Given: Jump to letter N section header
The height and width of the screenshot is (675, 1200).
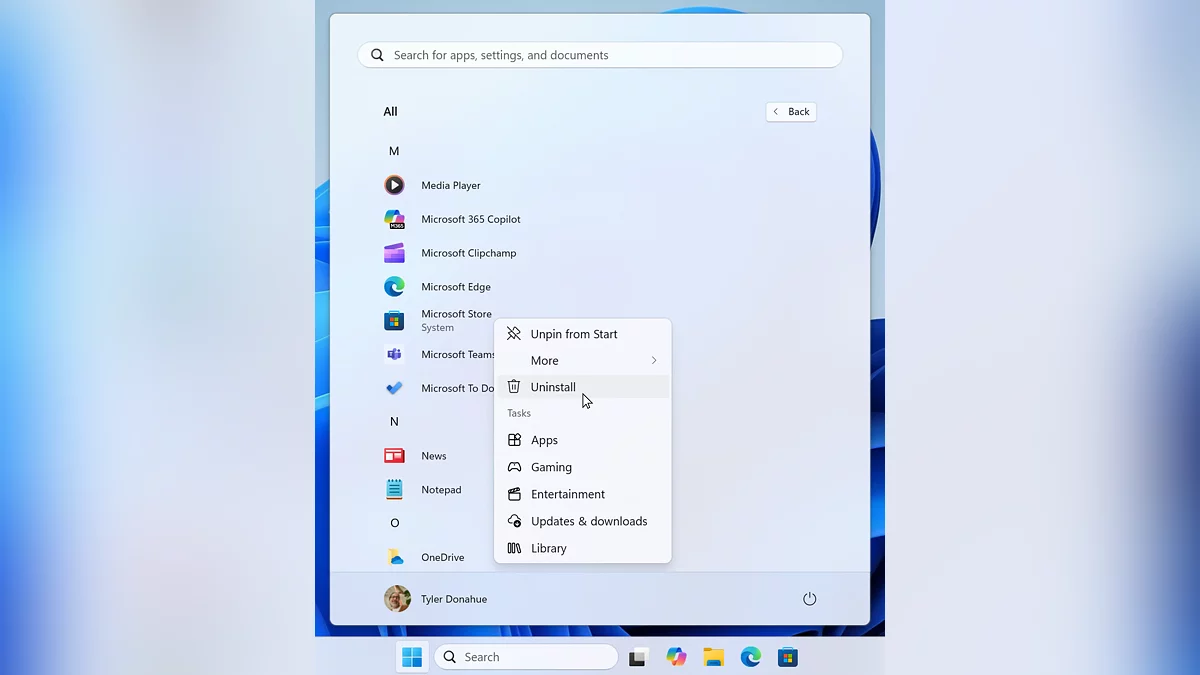Looking at the screenshot, I should [x=394, y=422].
